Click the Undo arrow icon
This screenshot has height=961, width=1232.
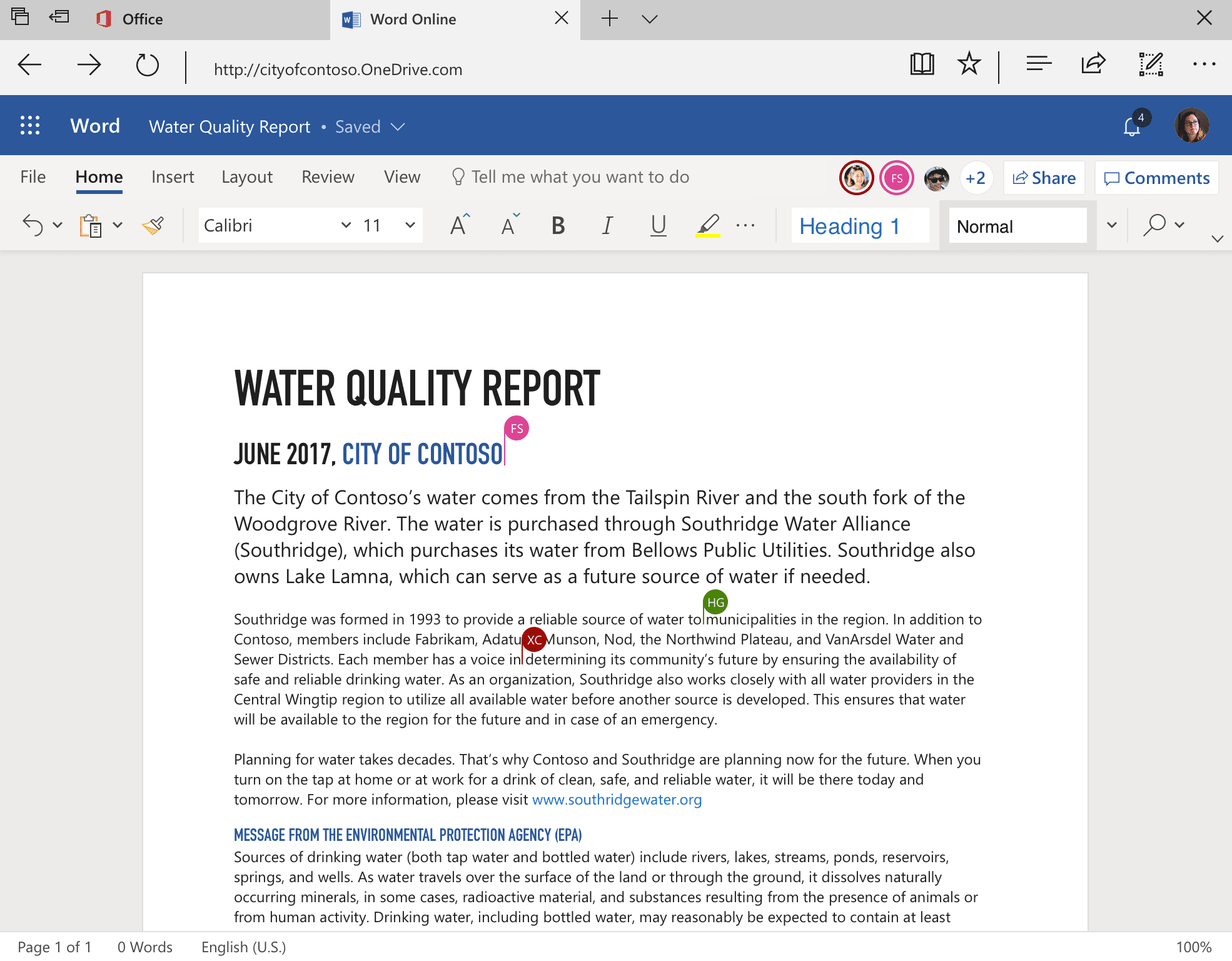click(33, 225)
